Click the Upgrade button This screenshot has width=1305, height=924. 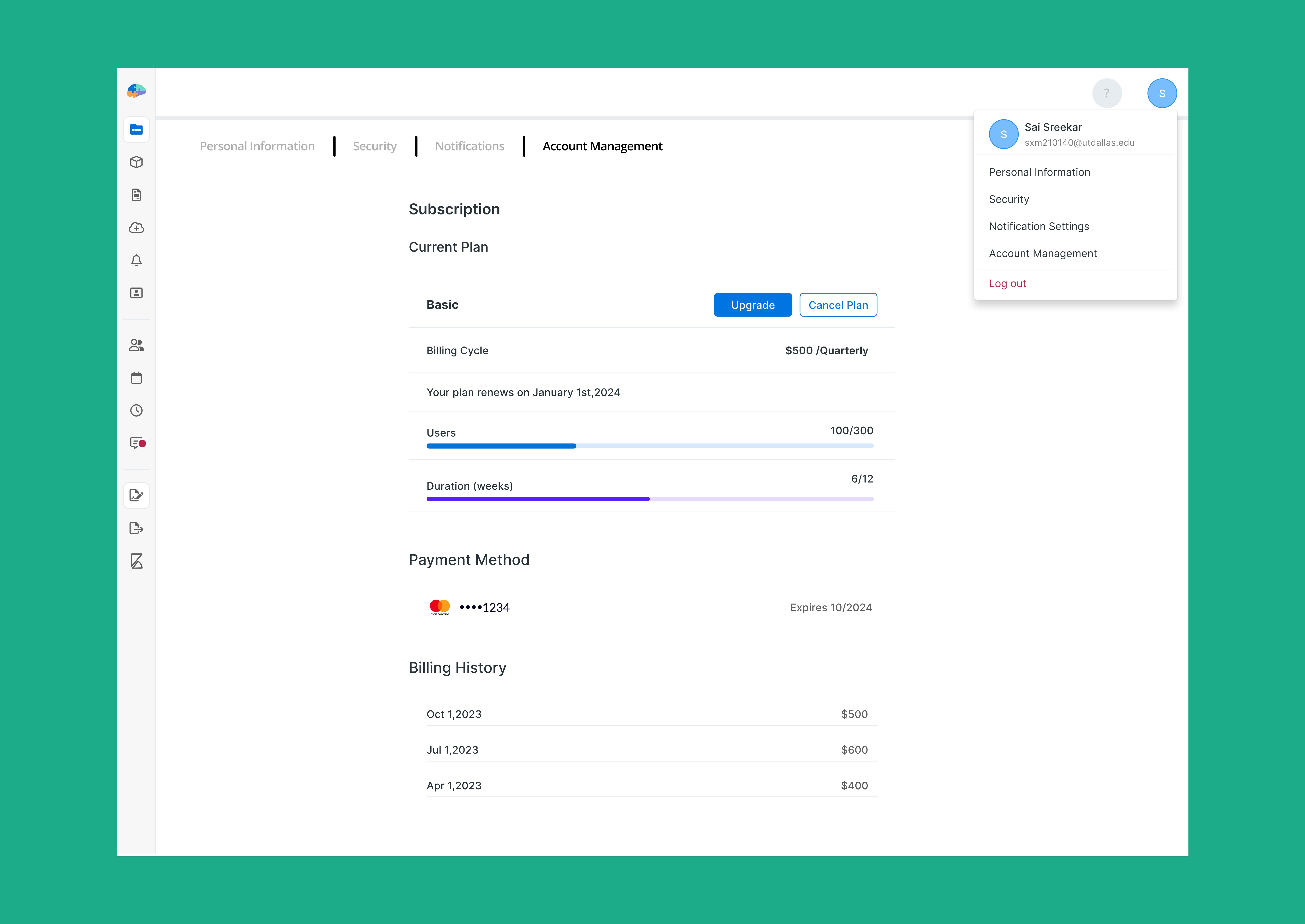(752, 305)
